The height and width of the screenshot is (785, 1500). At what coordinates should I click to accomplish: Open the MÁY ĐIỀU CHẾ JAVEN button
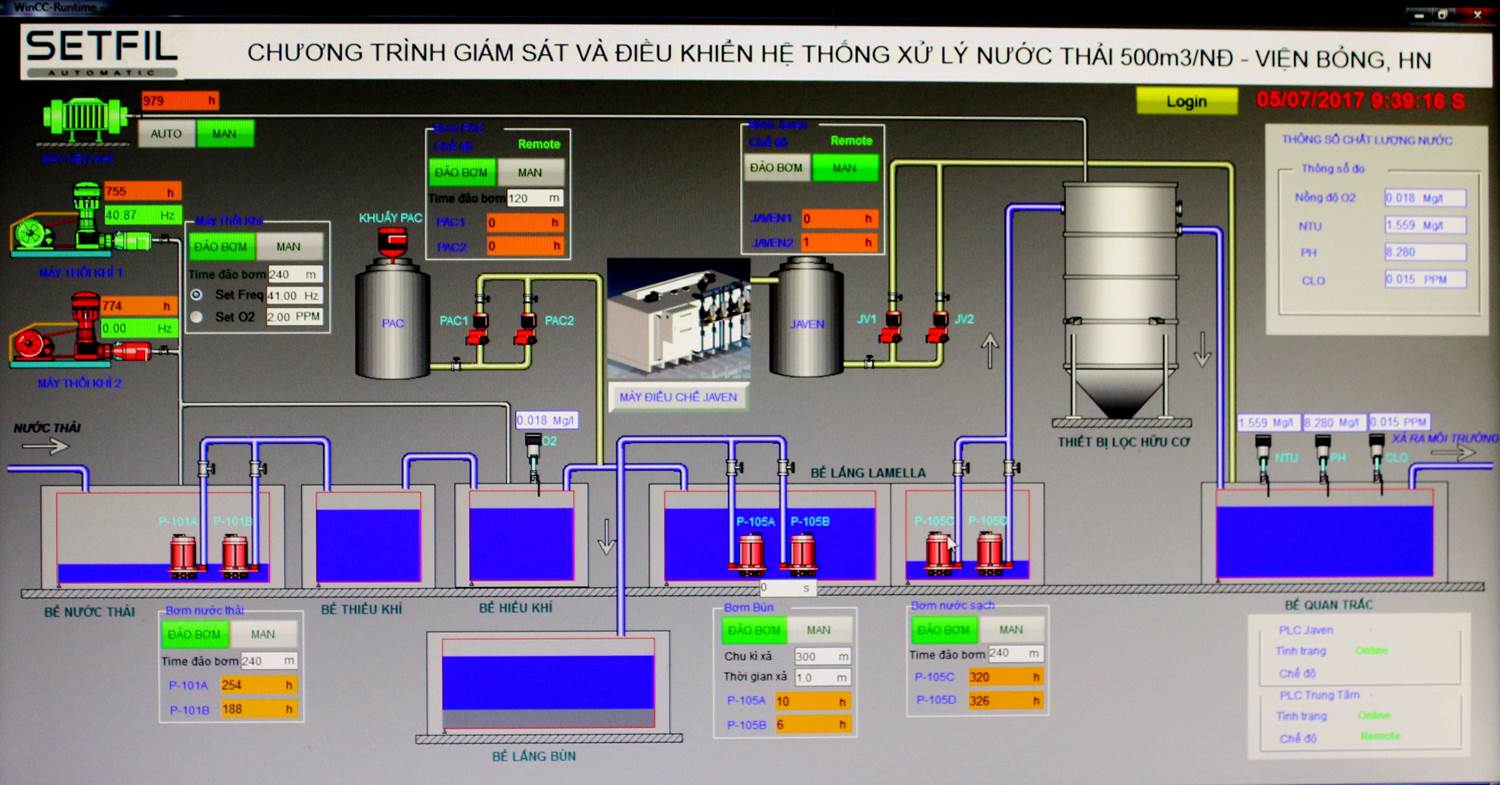[677, 397]
